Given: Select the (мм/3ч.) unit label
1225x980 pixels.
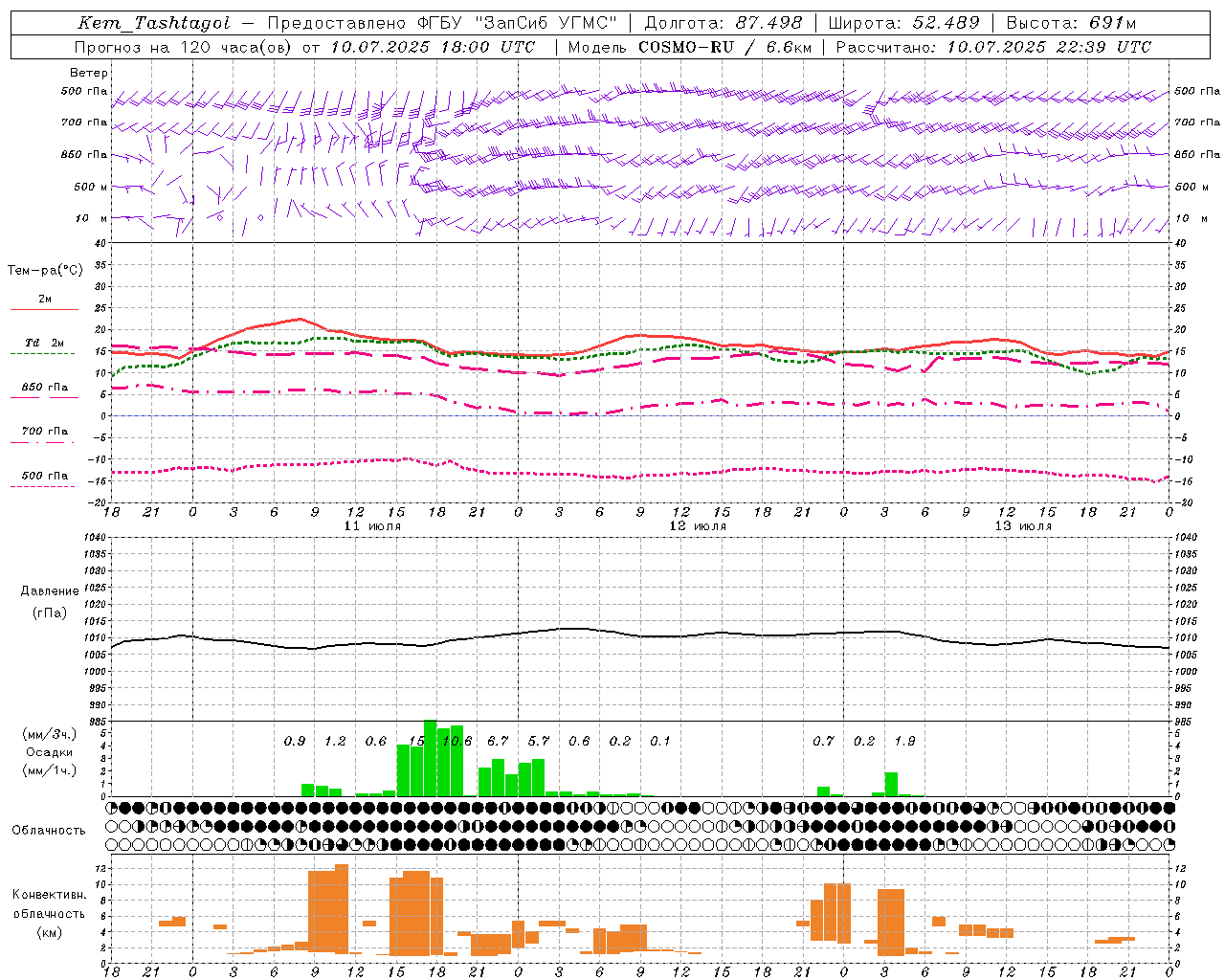Looking at the screenshot, I should point(49,735).
